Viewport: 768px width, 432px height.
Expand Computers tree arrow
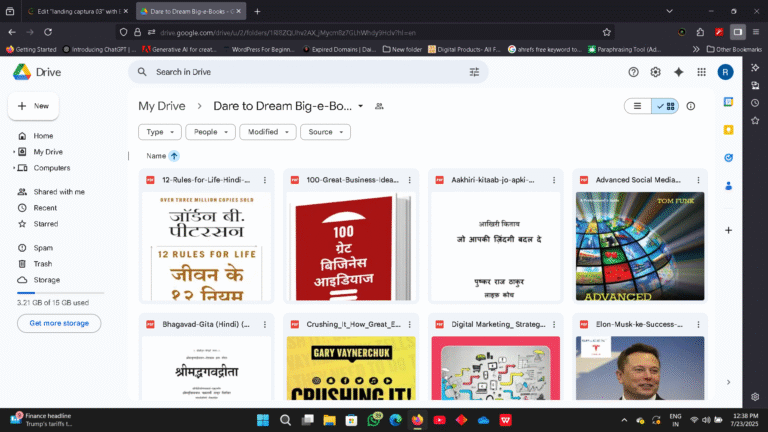pos(14,168)
